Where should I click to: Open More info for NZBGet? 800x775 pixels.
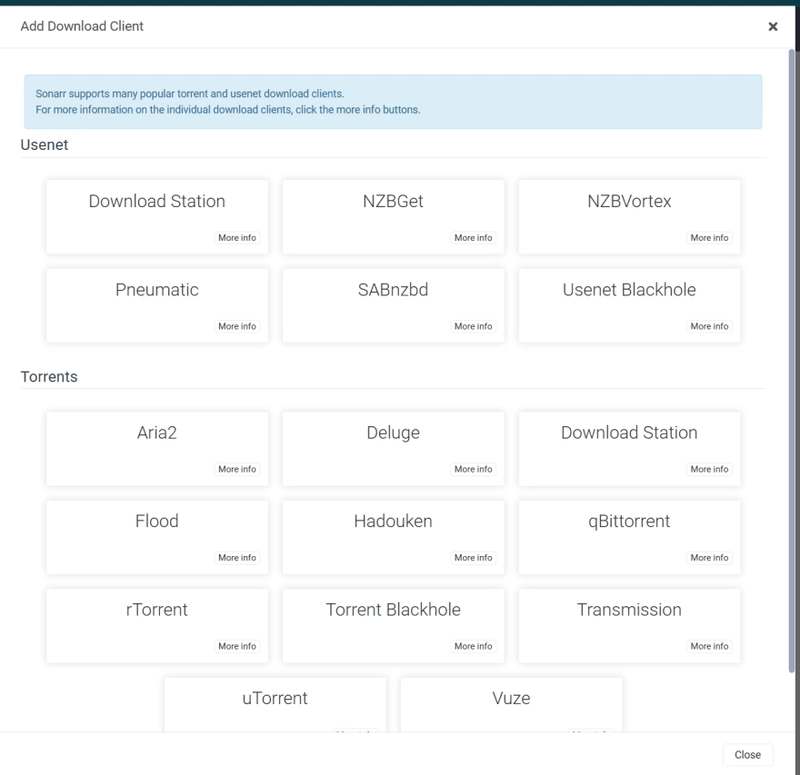(473, 238)
